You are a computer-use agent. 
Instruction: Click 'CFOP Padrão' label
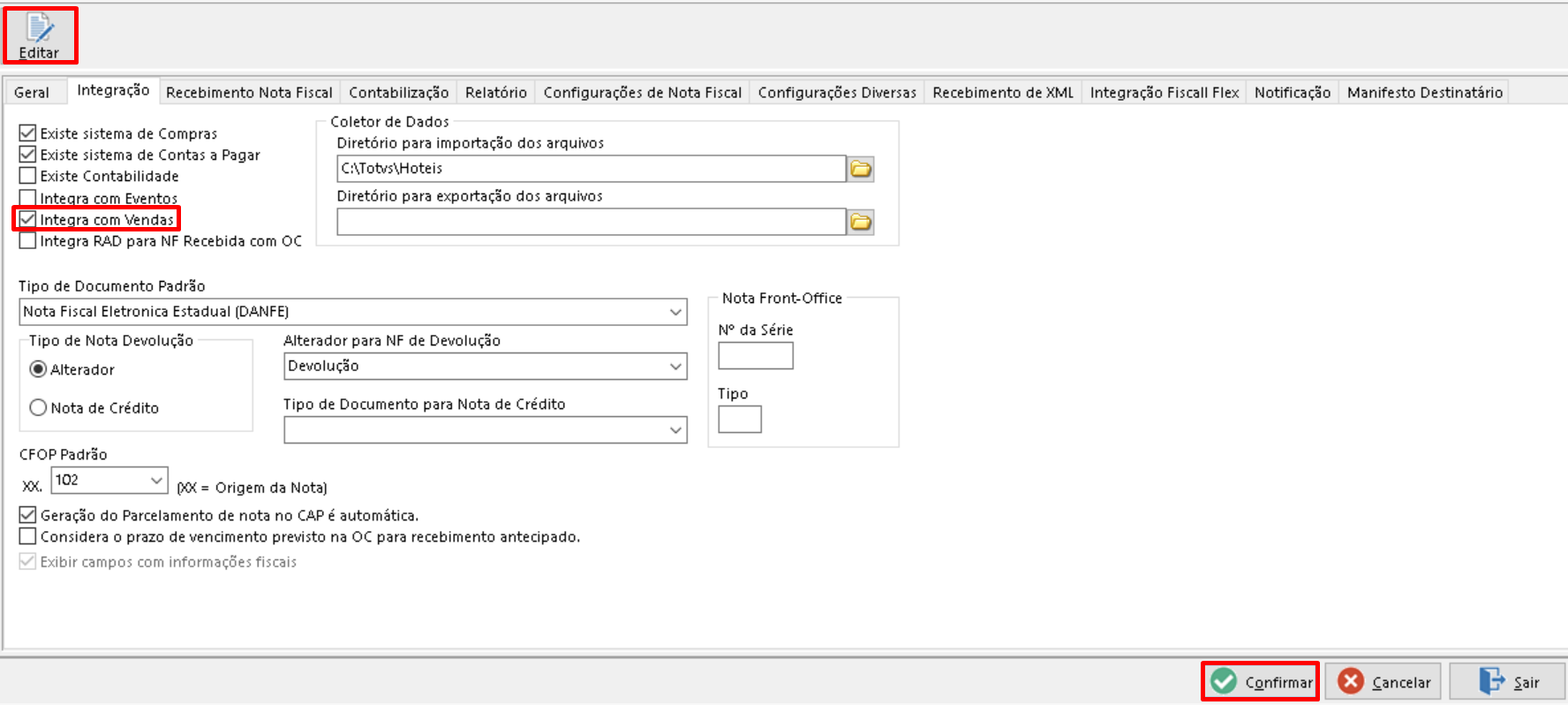tap(64, 455)
